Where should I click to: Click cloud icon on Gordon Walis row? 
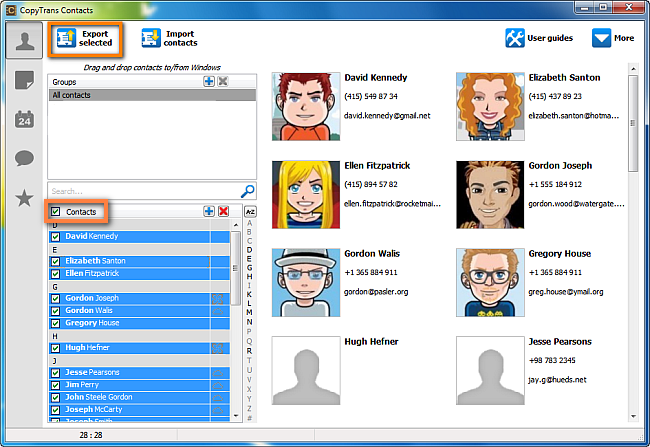[218, 311]
